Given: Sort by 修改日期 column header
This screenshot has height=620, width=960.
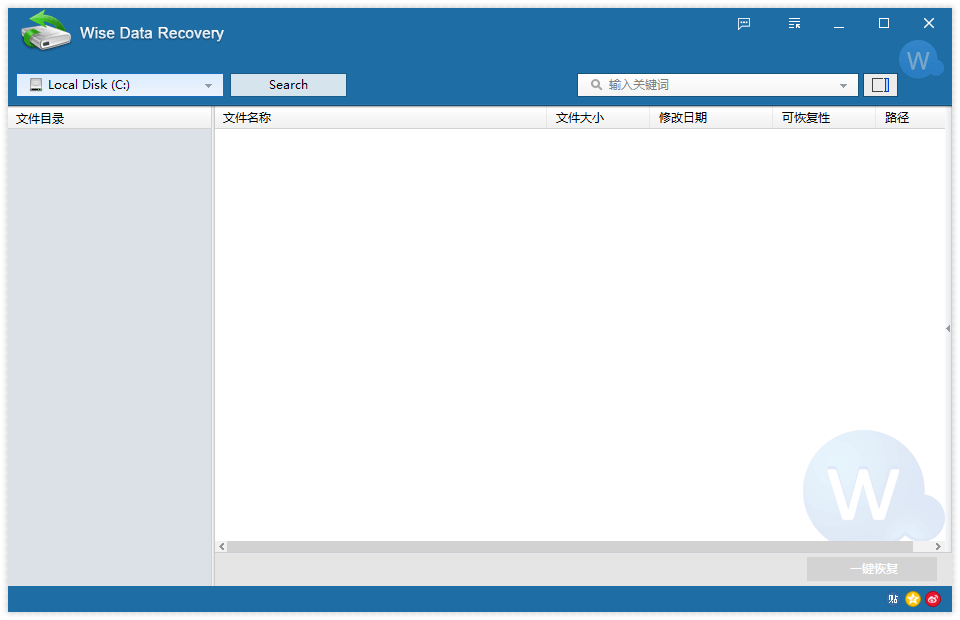Looking at the screenshot, I should 711,118.
